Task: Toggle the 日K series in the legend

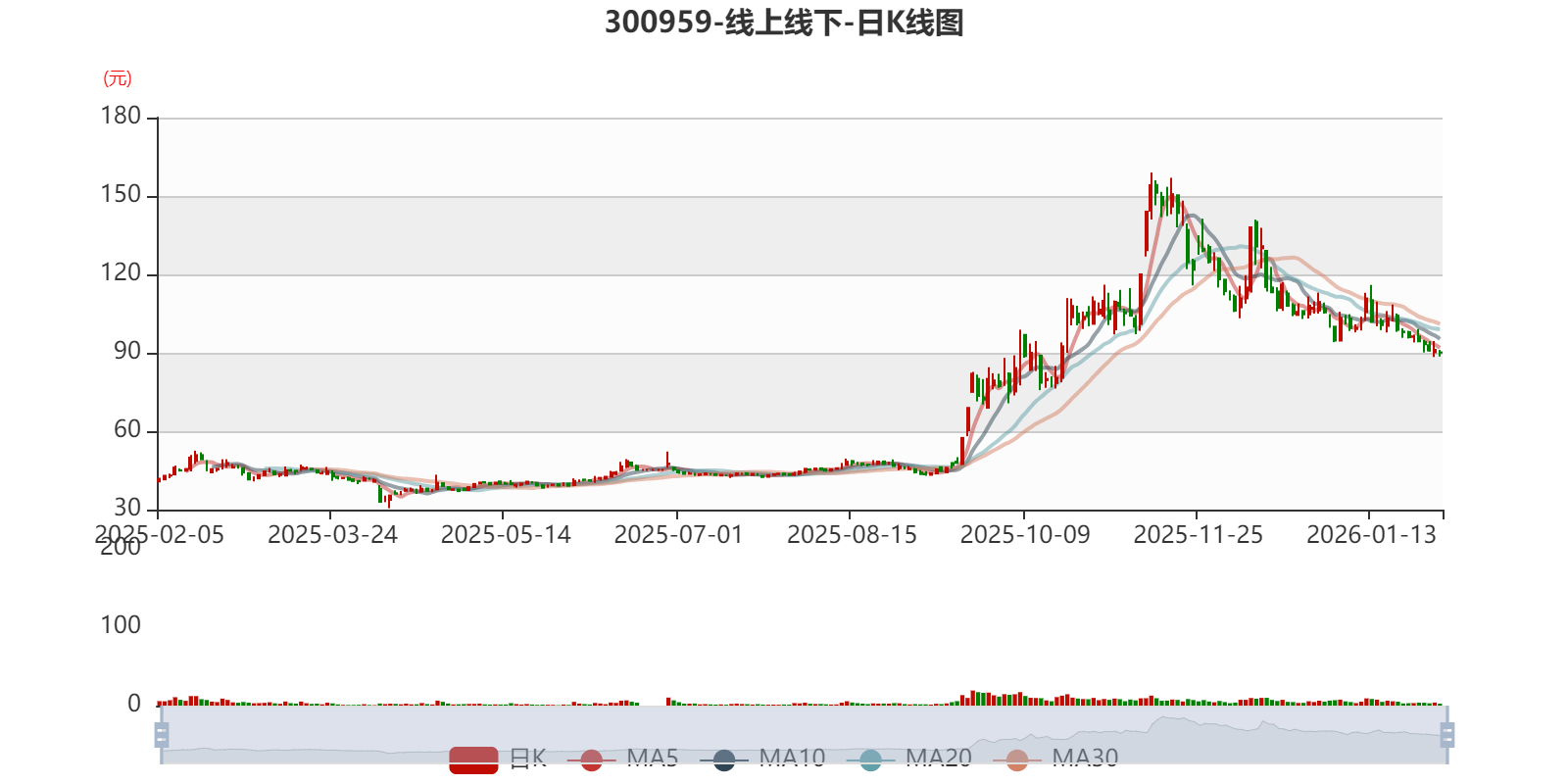Action: [498, 759]
